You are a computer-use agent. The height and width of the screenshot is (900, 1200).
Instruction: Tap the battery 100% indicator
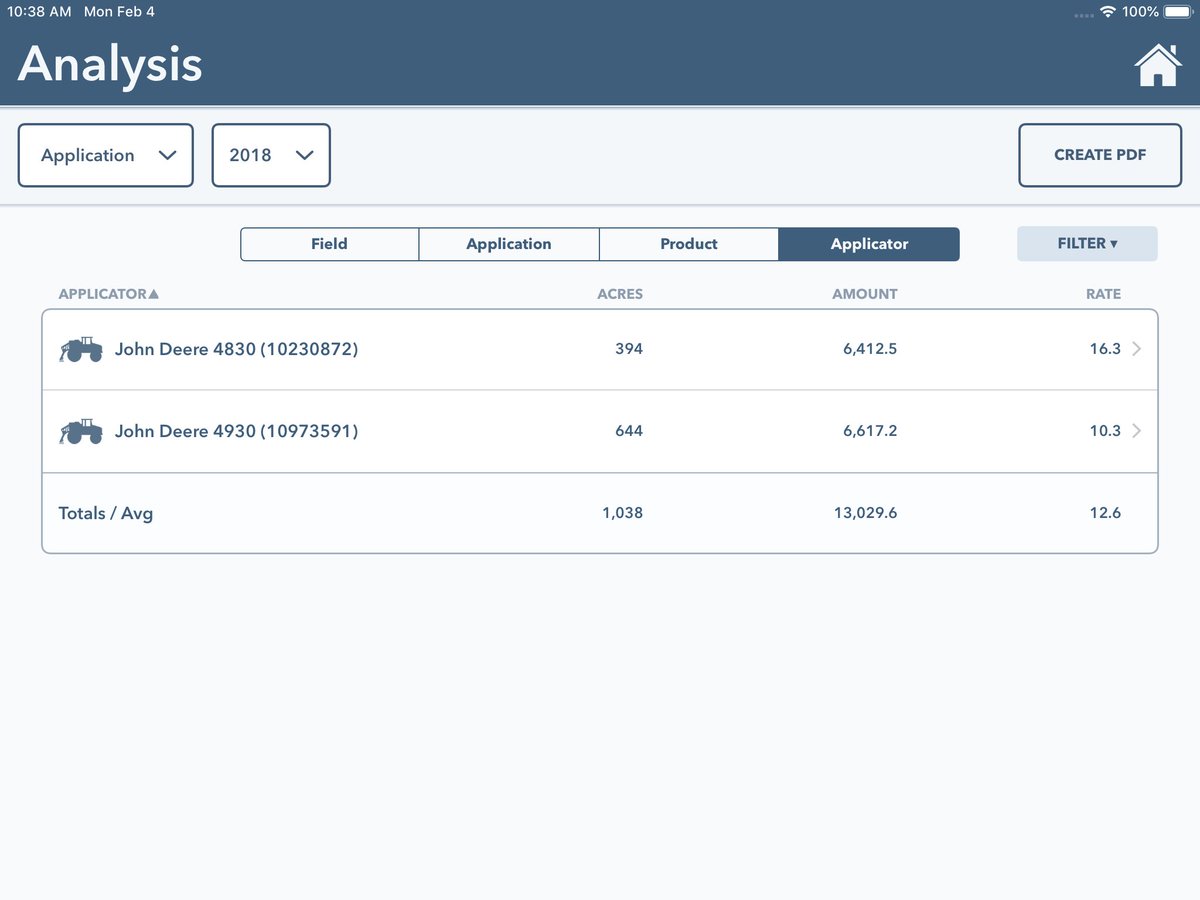[x=1158, y=12]
